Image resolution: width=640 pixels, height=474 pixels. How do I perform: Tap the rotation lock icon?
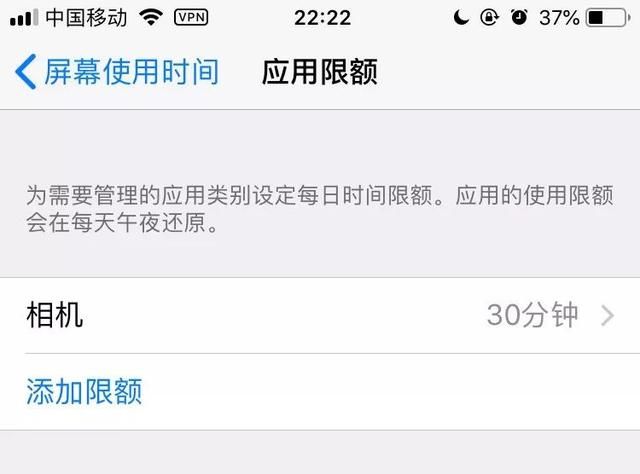tap(489, 18)
